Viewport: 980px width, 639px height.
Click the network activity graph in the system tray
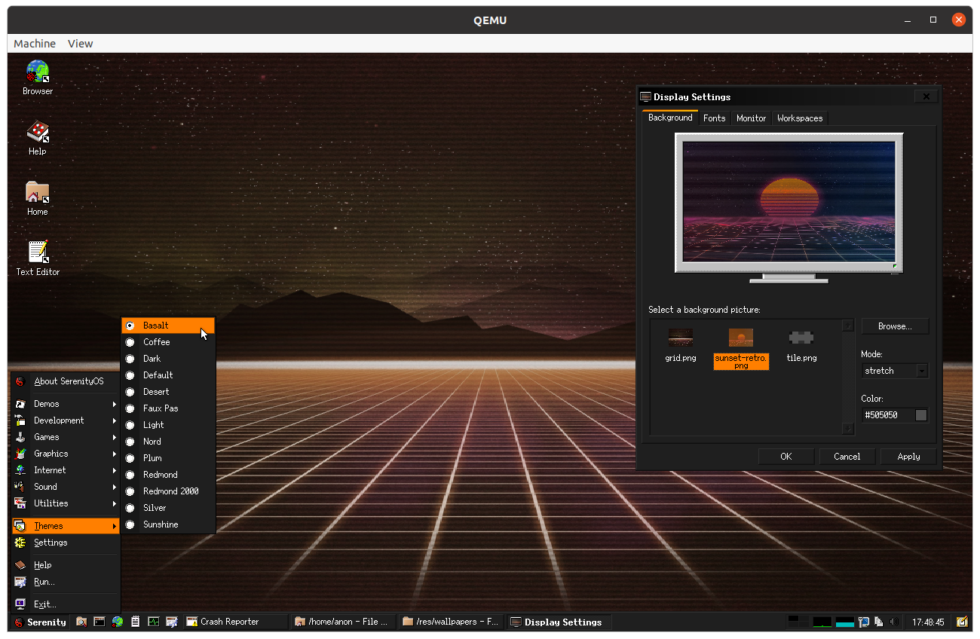(823, 622)
